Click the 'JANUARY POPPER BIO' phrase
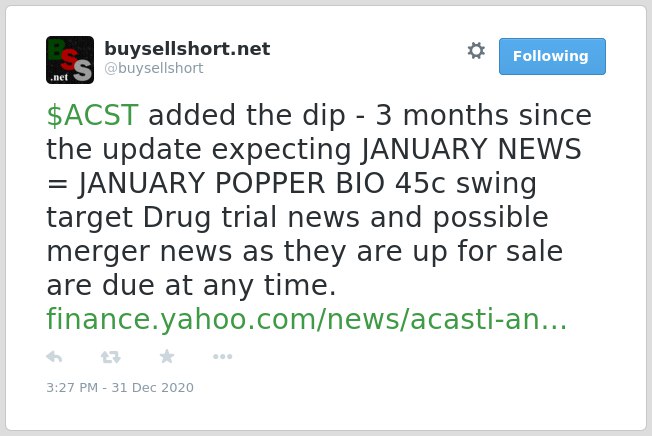 pyautogui.click(x=232, y=183)
